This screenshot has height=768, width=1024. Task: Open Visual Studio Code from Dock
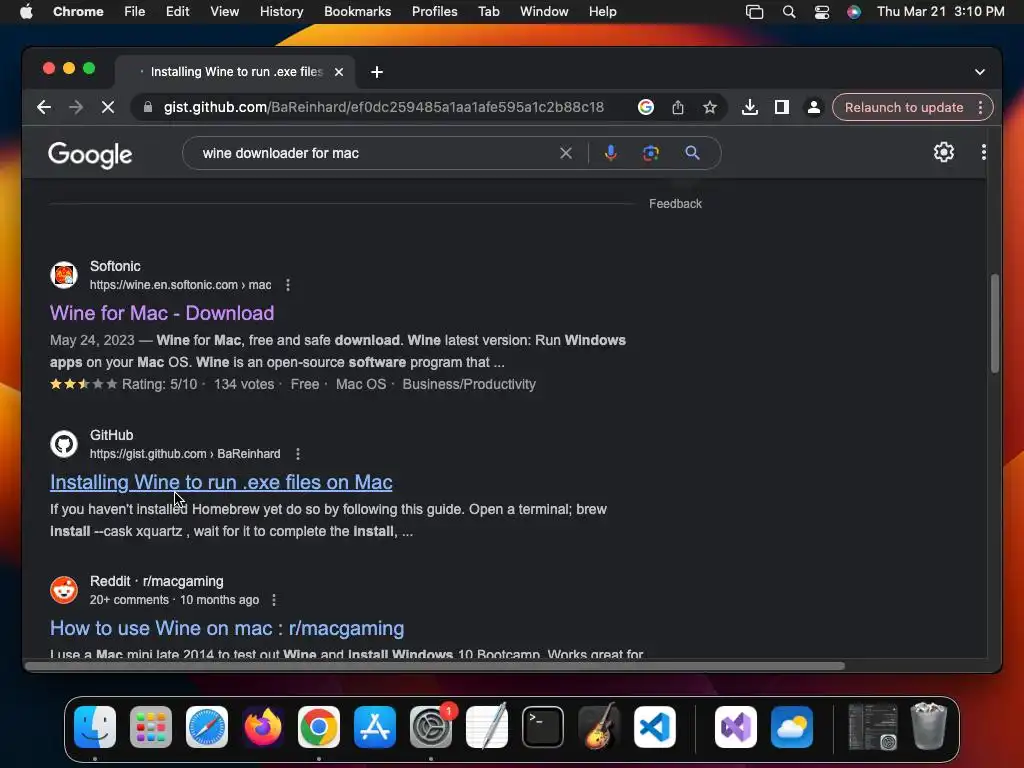655,727
